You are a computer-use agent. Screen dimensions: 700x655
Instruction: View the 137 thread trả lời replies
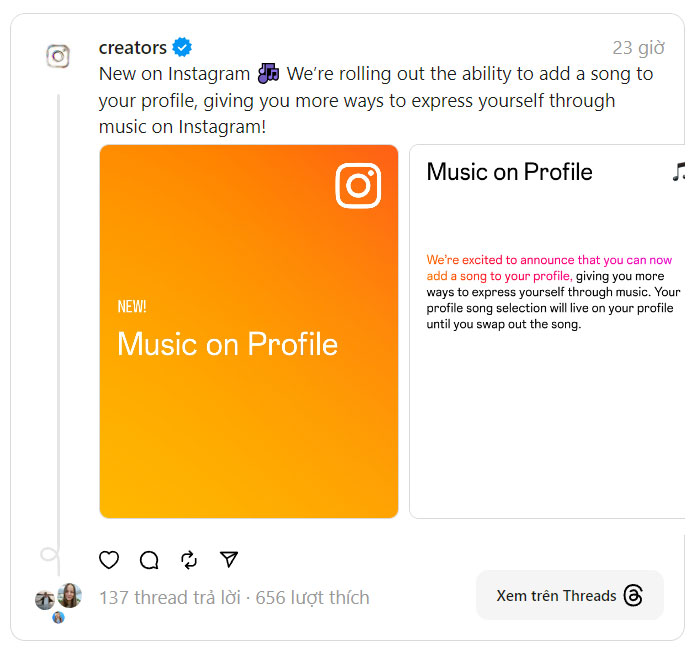pyautogui.click(x=169, y=598)
